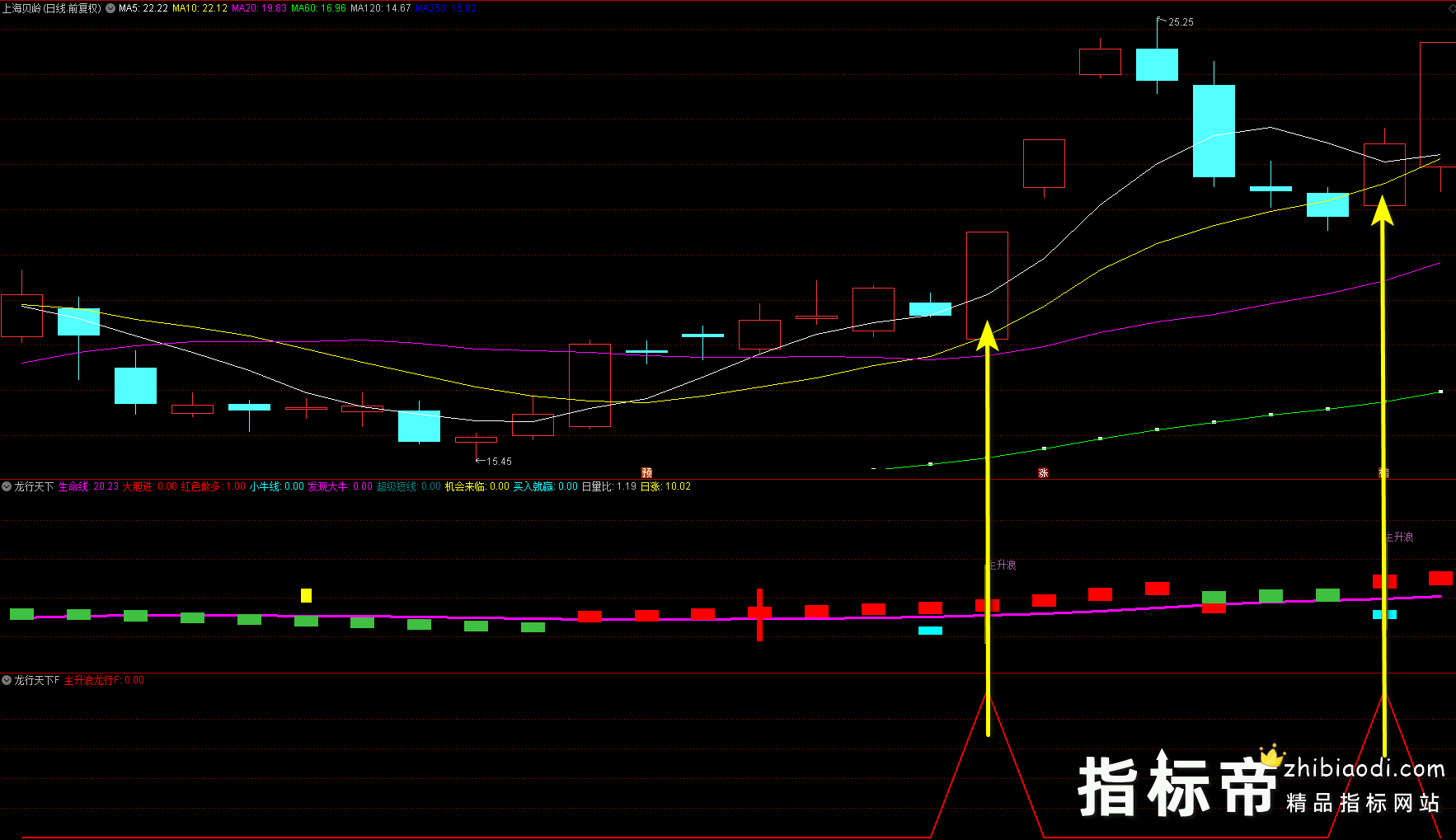Click the red 涨 event marker icon
The image size is (1456, 840).
1043,472
